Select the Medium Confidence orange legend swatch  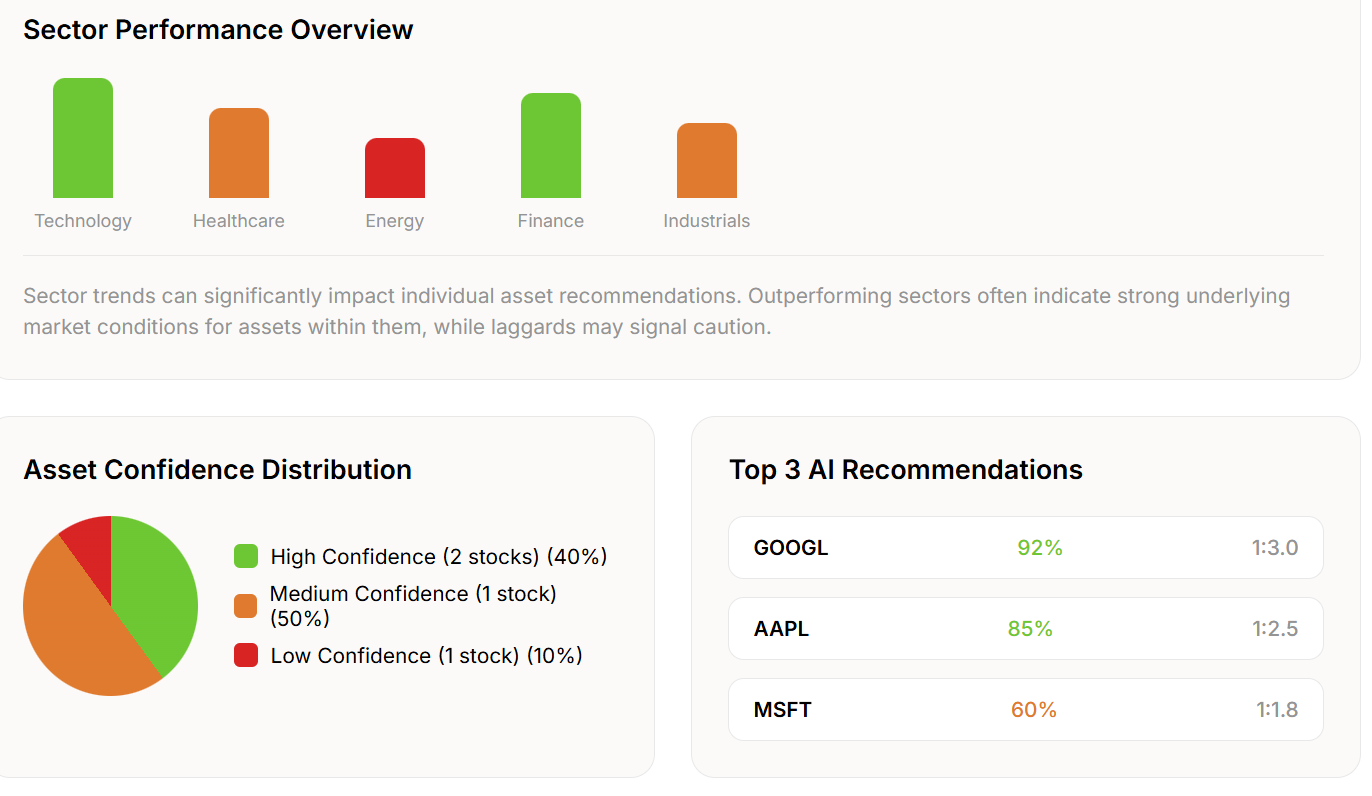(x=246, y=606)
